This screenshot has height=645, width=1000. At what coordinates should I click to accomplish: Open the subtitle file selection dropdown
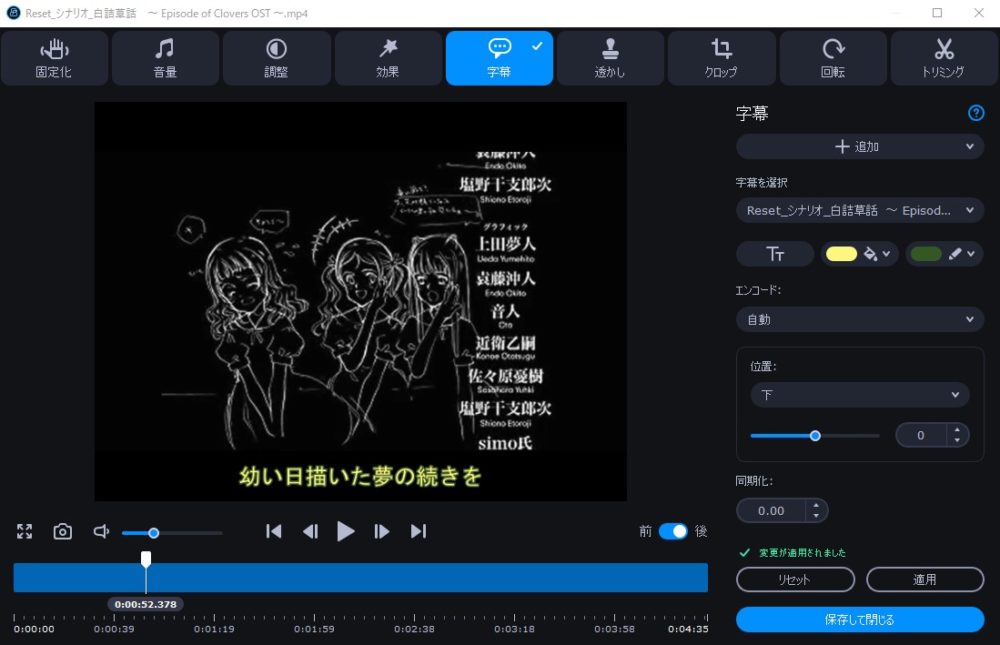tap(860, 211)
